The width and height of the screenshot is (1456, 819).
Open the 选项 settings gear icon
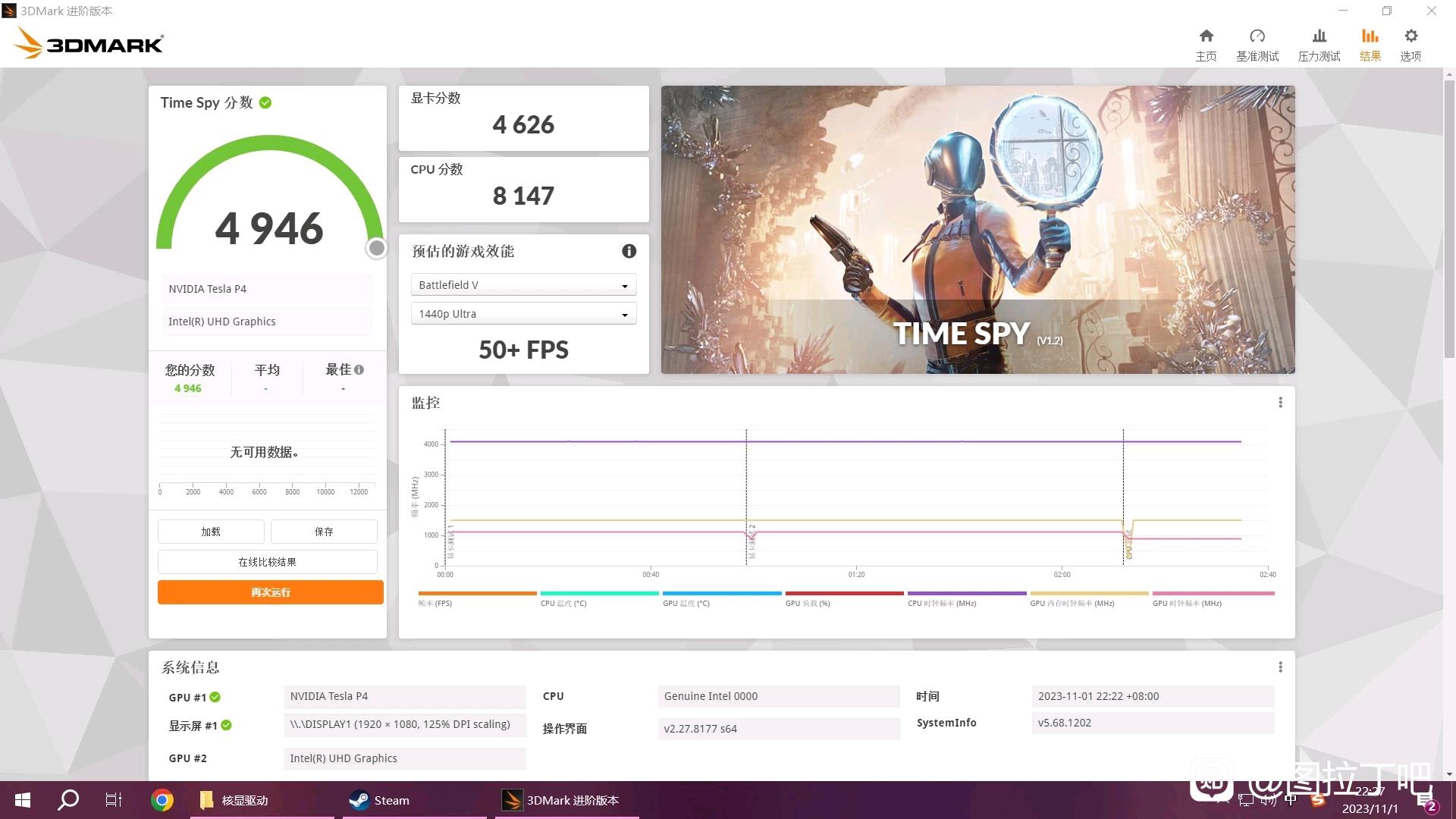[x=1410, y=36]
